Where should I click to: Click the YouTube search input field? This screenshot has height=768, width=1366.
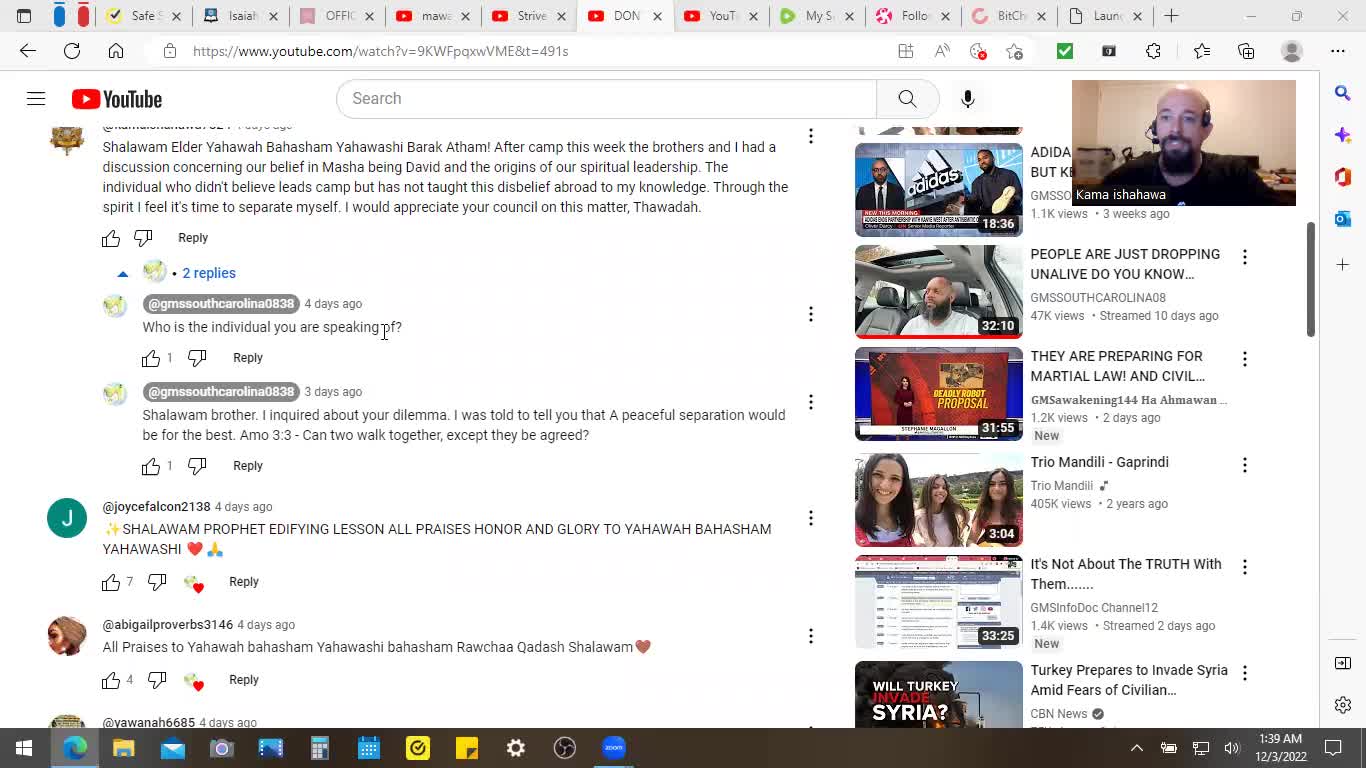[x=606, y=99]
